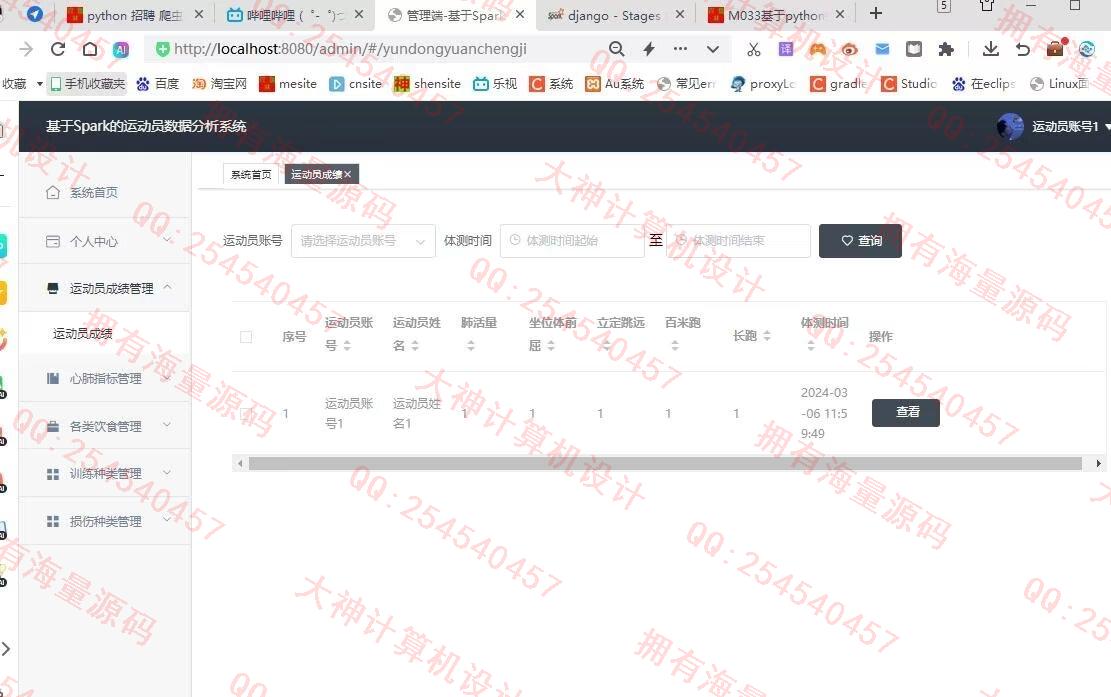1111x697 pixels.
Task: Click the scissors screenshot toolbar icon
Action: tap(754, 49)
